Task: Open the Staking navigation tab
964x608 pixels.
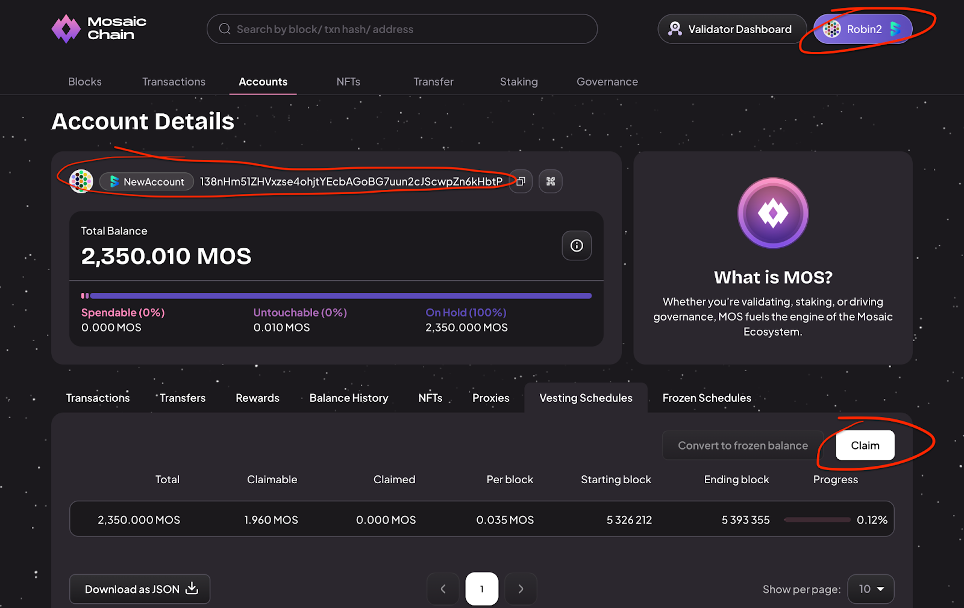Action: tap(518, 81)
